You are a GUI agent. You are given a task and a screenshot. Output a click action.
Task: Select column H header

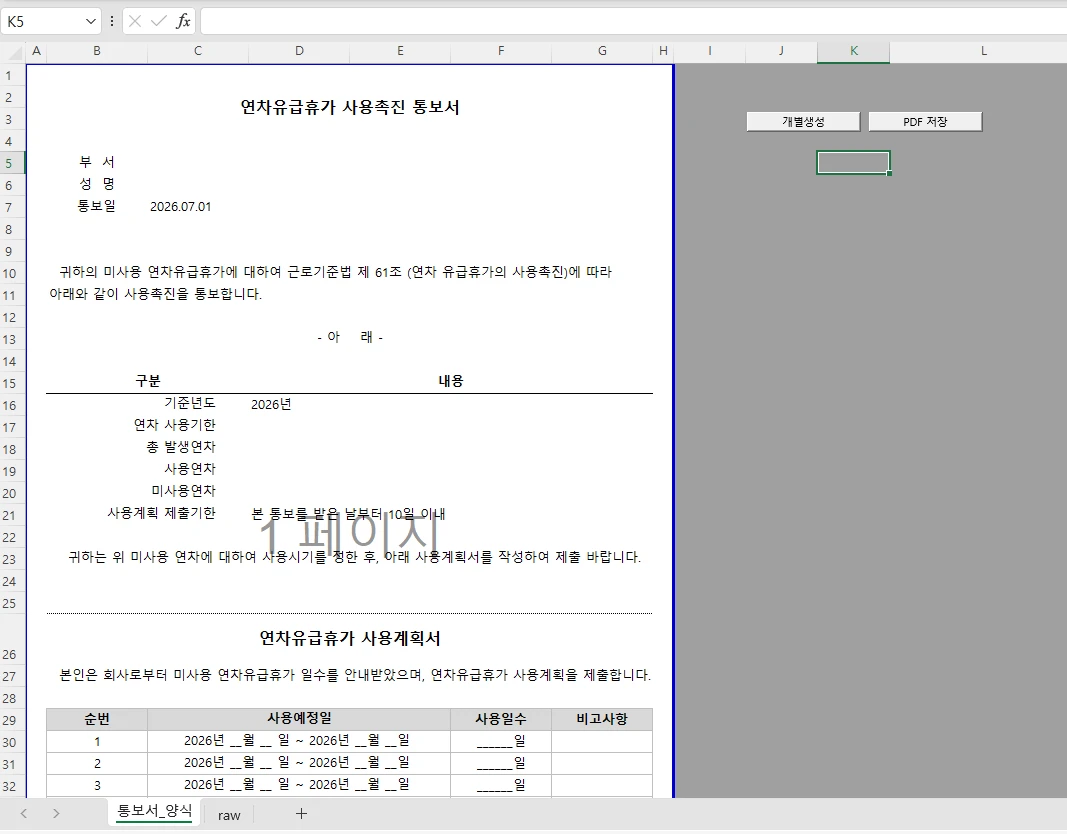tap(663, 51)
